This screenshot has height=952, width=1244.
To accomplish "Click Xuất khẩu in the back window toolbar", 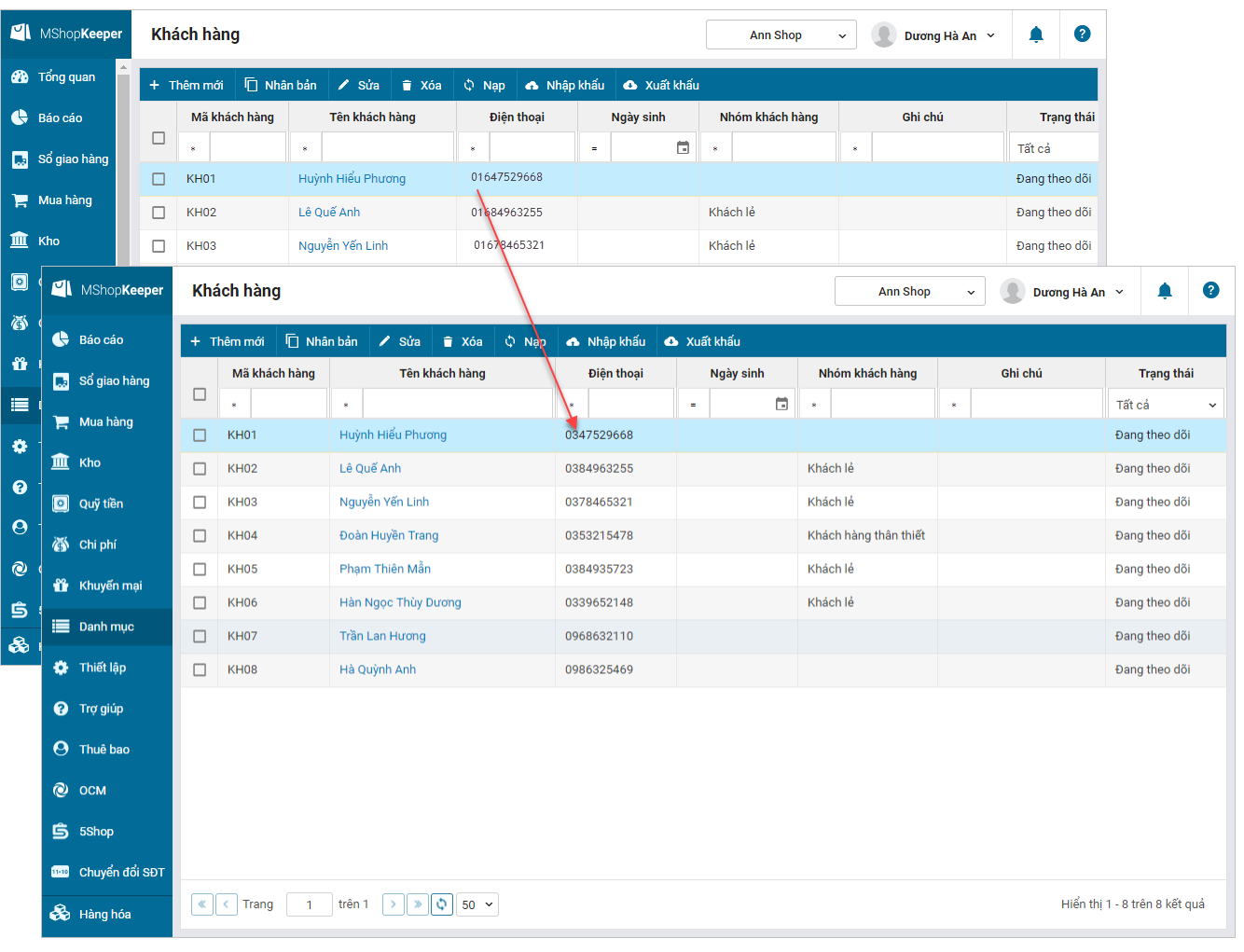I will point(661,85).
